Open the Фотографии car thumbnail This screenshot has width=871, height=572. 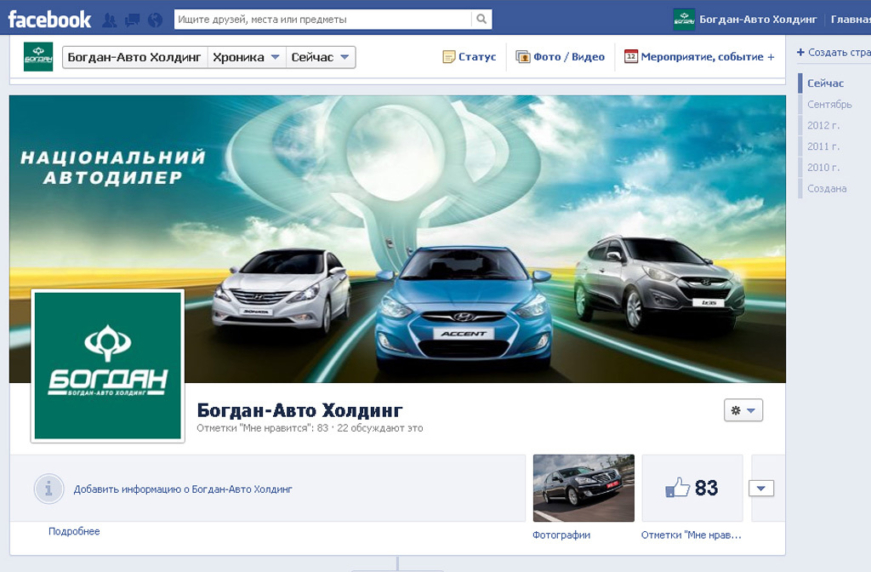tap(583, 488)
